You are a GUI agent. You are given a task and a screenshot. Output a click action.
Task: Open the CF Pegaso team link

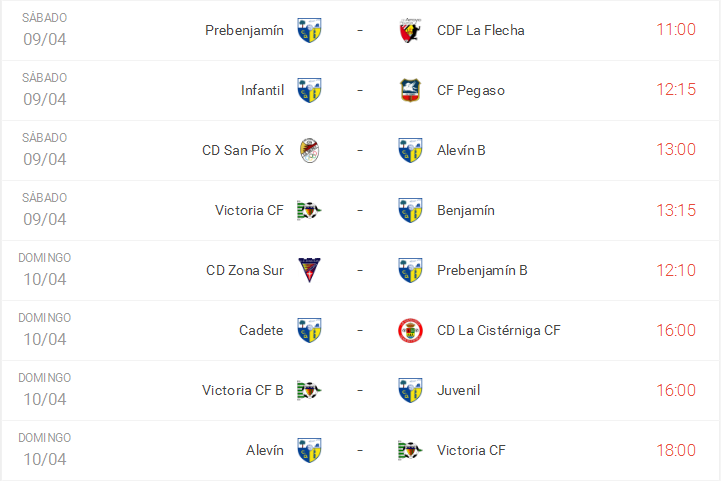pyautogui.click(x=471, y=90)
